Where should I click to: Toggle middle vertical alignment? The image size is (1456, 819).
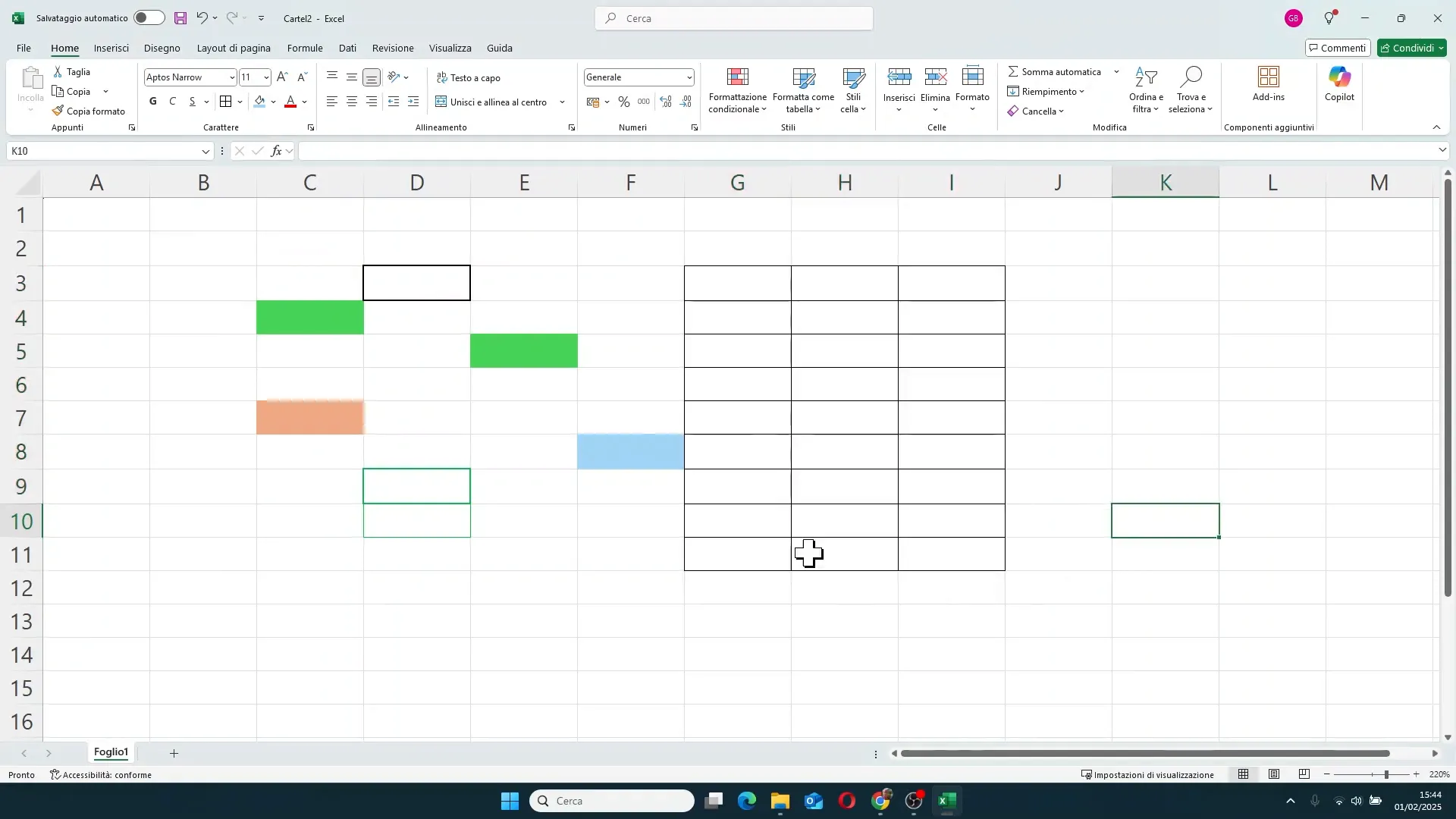(x=352, y=77)
